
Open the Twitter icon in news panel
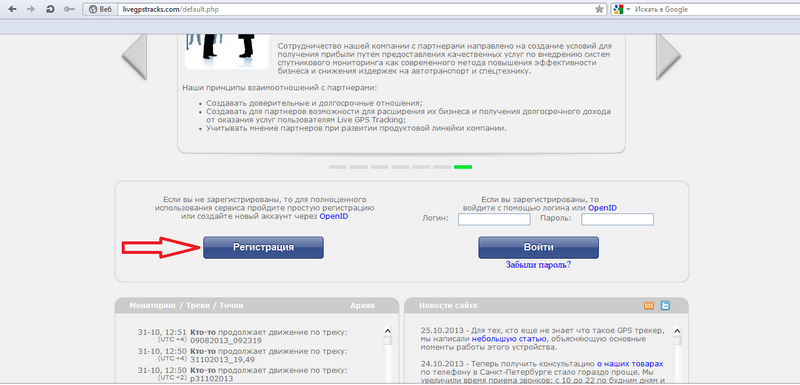(665, 305)
